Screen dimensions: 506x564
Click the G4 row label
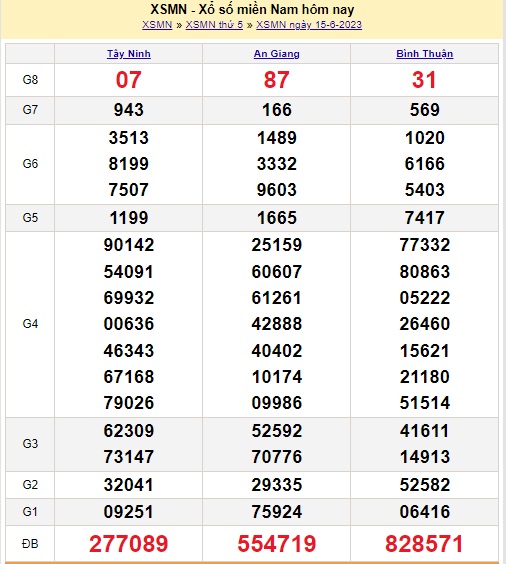point(30,324)
